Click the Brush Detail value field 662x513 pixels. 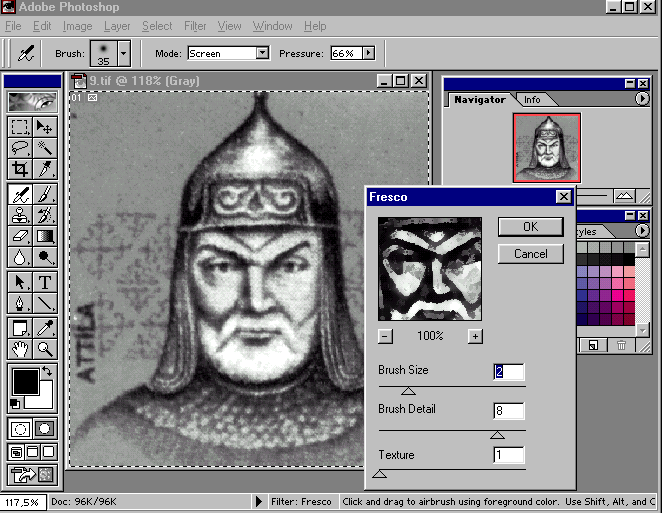(x=509, y=410)
